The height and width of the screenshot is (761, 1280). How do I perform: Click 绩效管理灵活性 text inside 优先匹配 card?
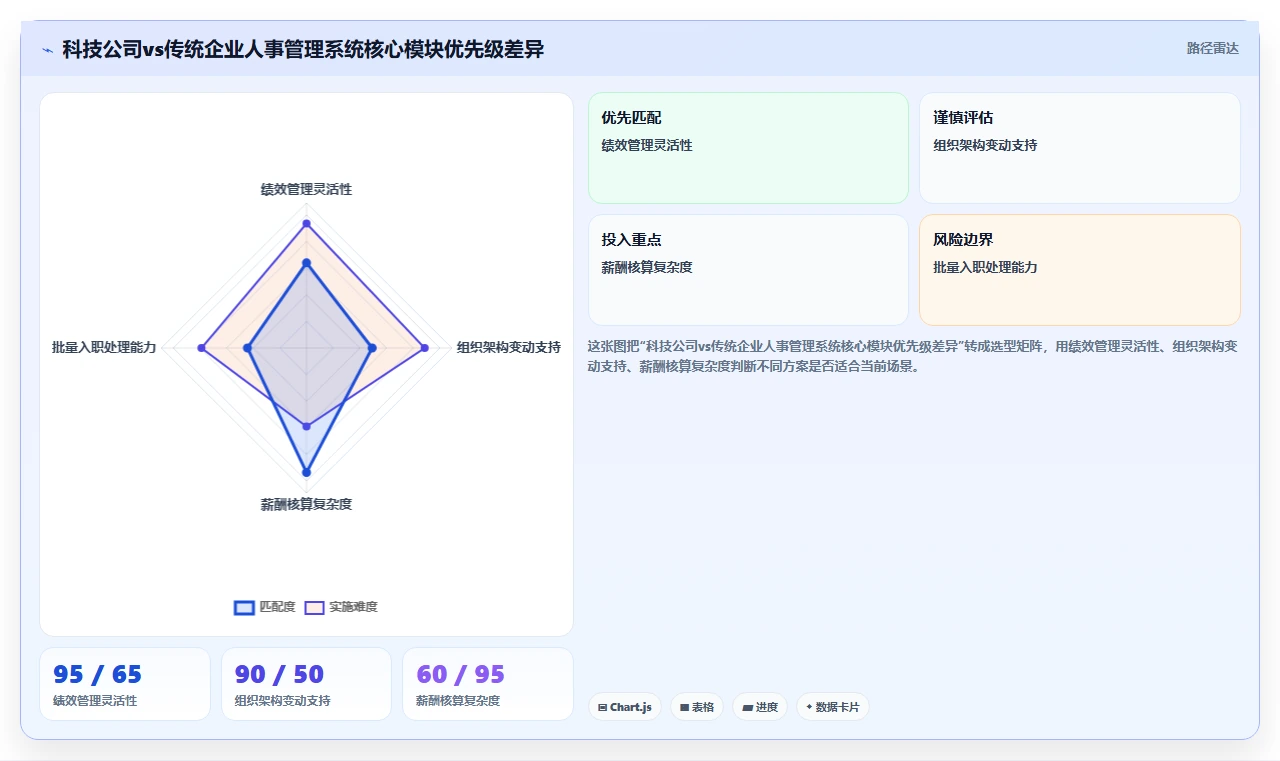point(647,145)
